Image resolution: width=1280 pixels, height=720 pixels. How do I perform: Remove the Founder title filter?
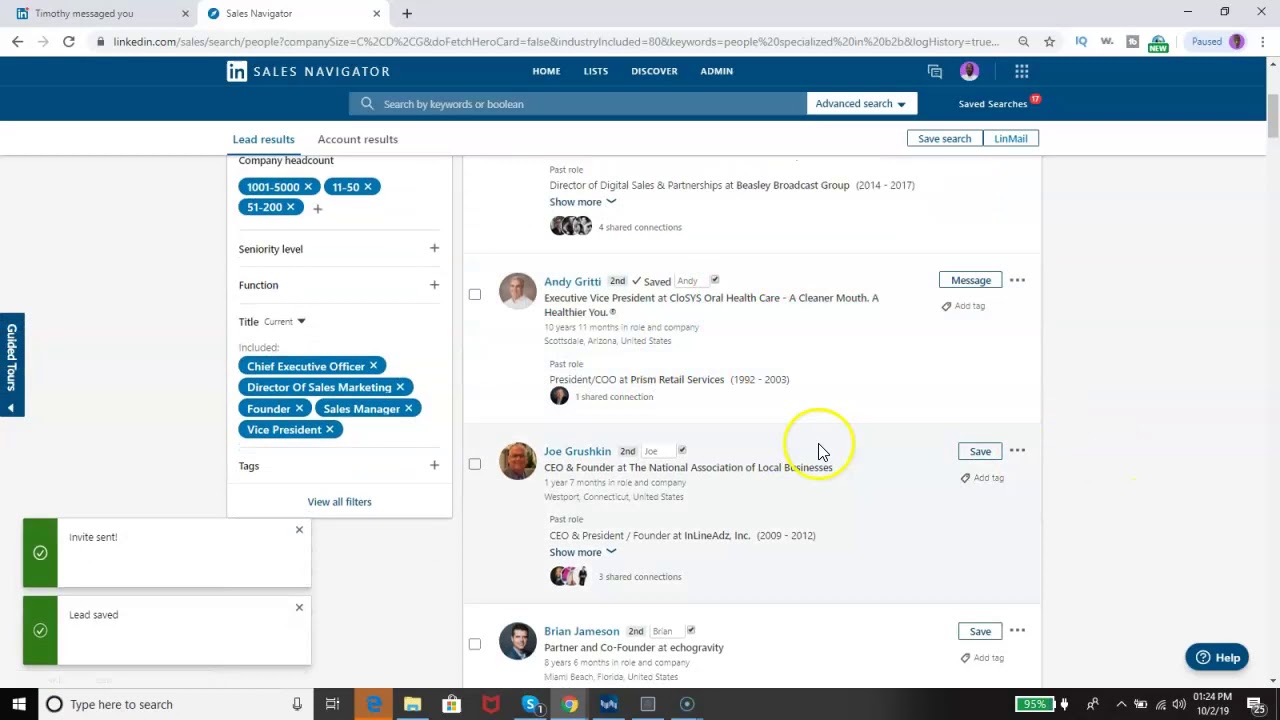[x=298, y=408]
